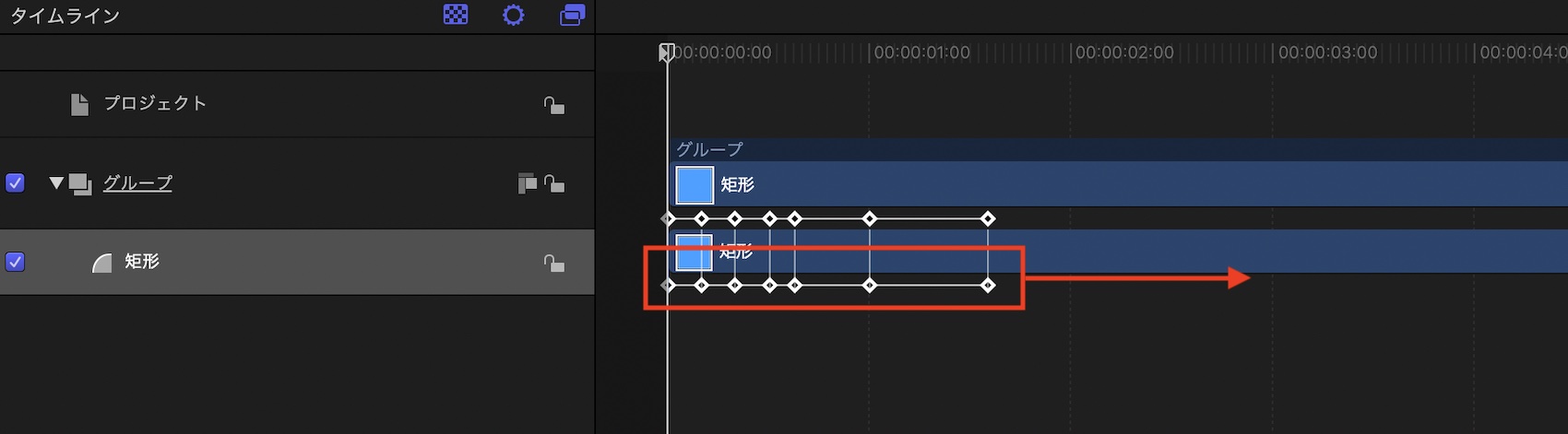
Task: Toggle the lock on プロジェクト row
Action: (x=553, y=105)
